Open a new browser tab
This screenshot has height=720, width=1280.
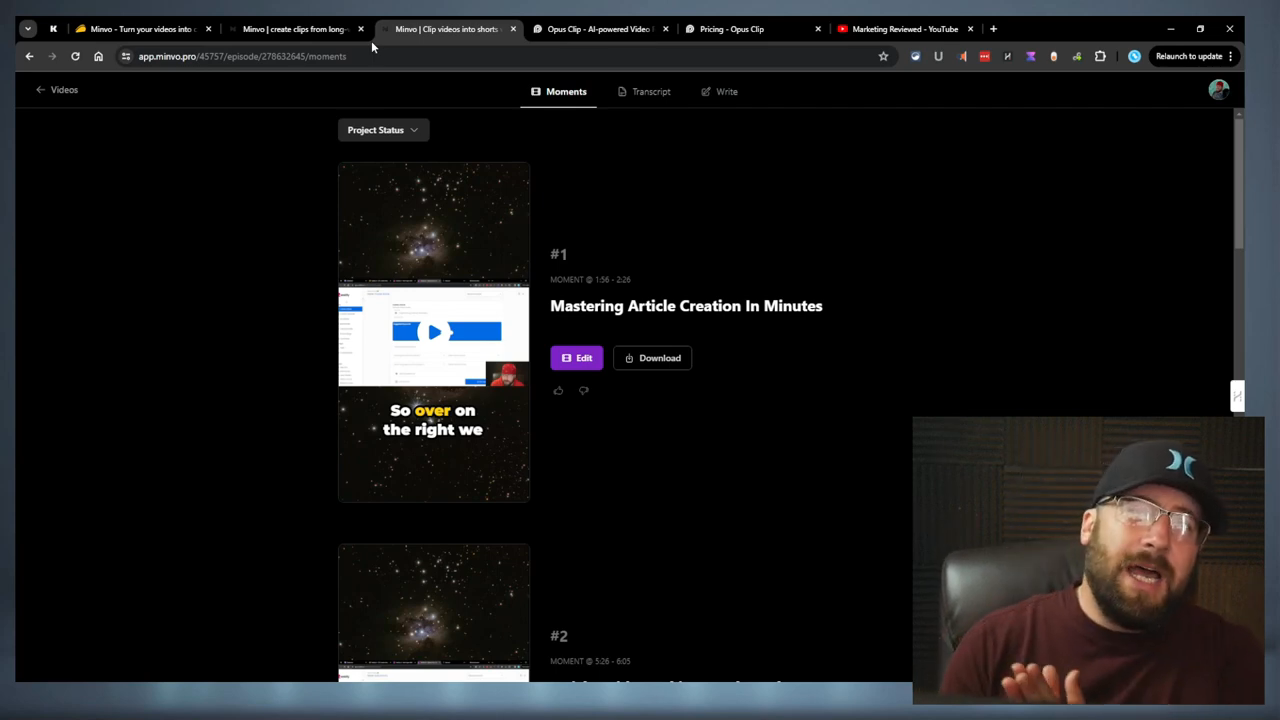[993, 29]
